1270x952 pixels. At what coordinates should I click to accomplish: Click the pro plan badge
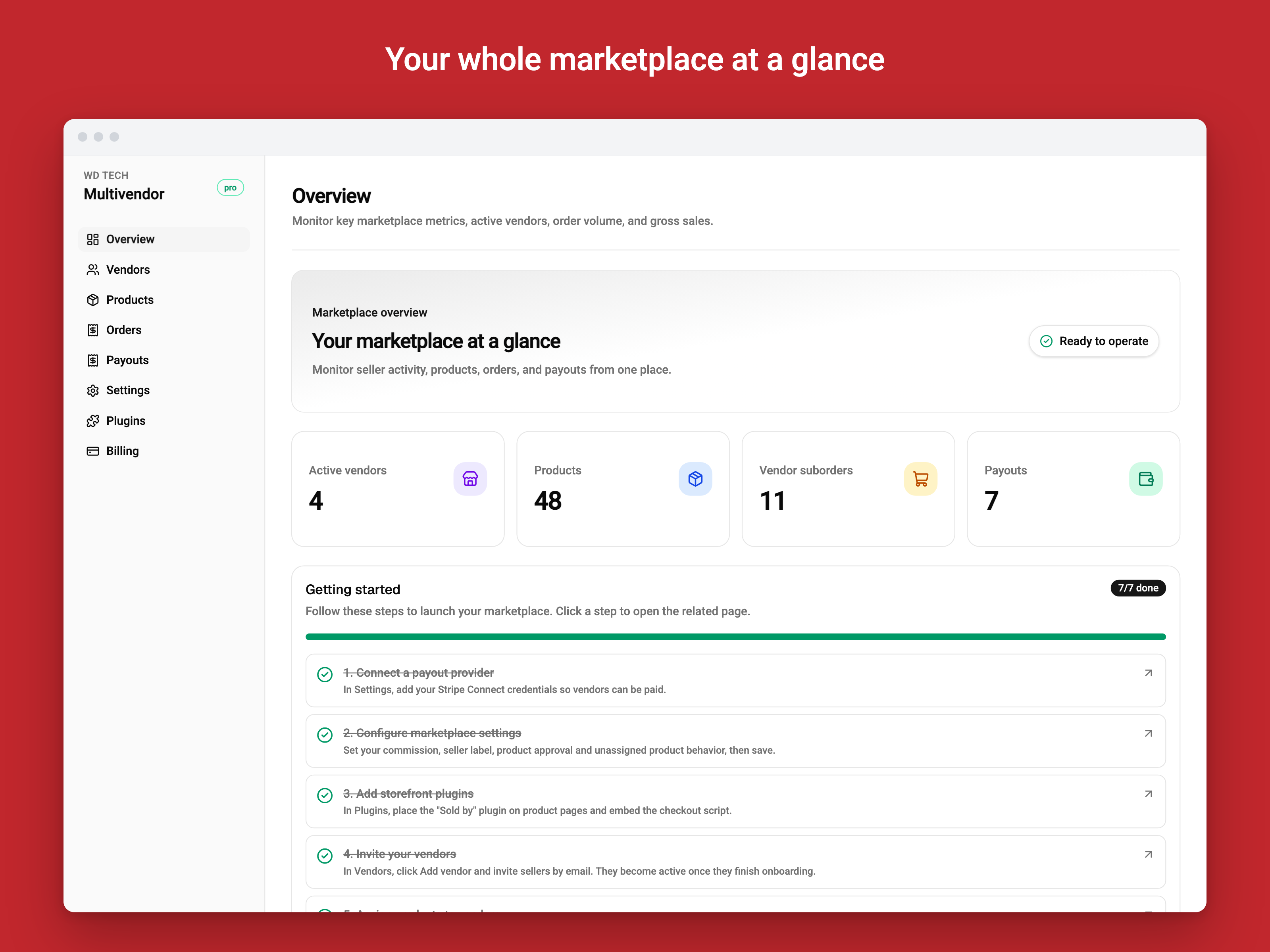230,188
